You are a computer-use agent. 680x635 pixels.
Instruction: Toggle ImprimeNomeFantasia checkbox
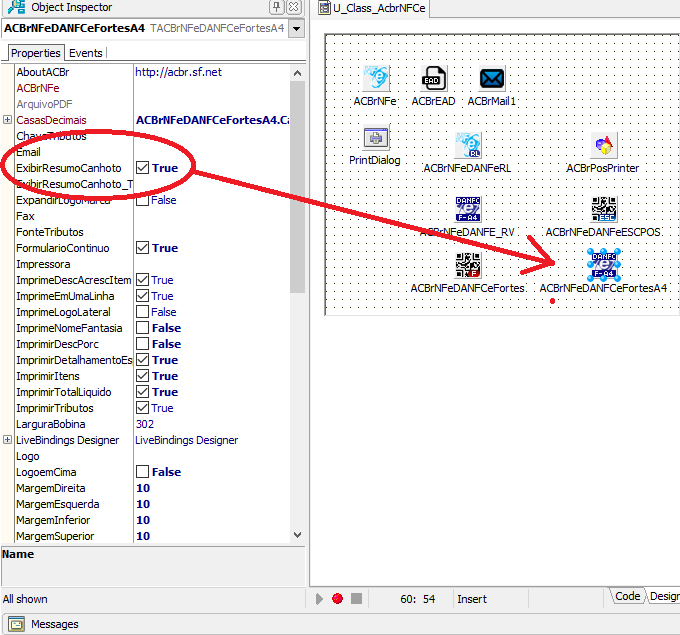pos(142,328)
